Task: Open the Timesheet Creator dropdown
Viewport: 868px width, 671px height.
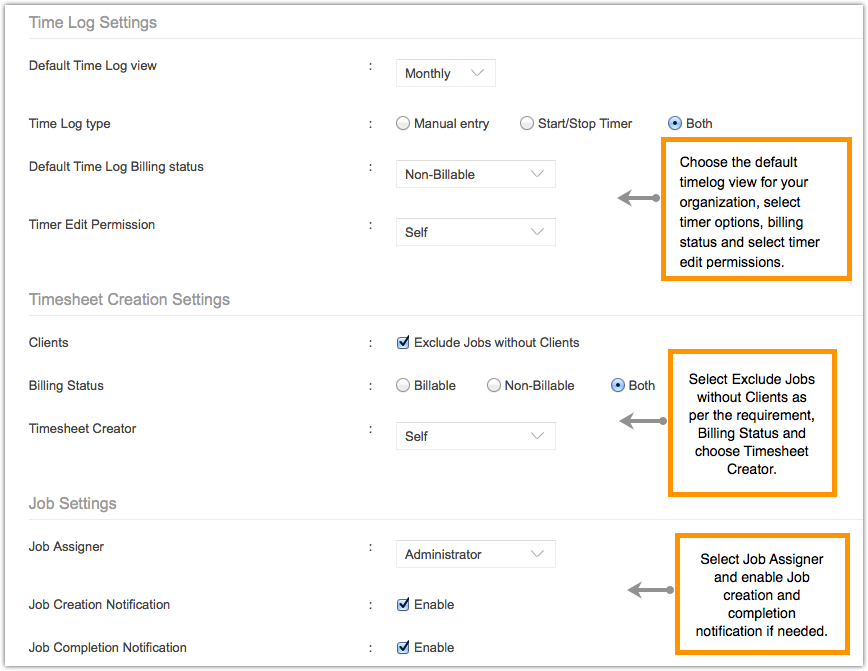Action: pyautogui.click(x=475, y=436)
